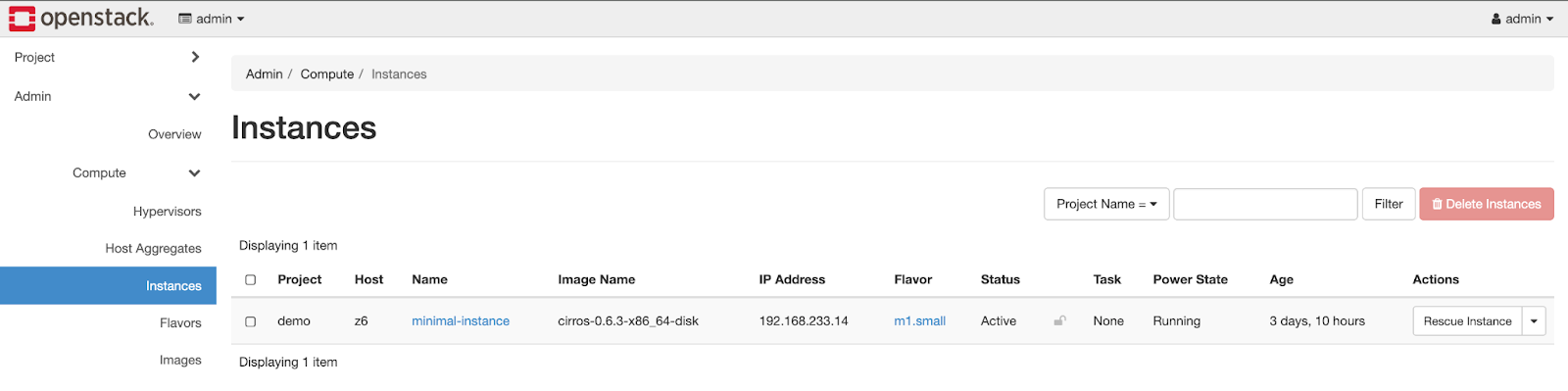Click the filter text input field
The height and width of the screenshot is (391, 1568).
click(1265, 204)
